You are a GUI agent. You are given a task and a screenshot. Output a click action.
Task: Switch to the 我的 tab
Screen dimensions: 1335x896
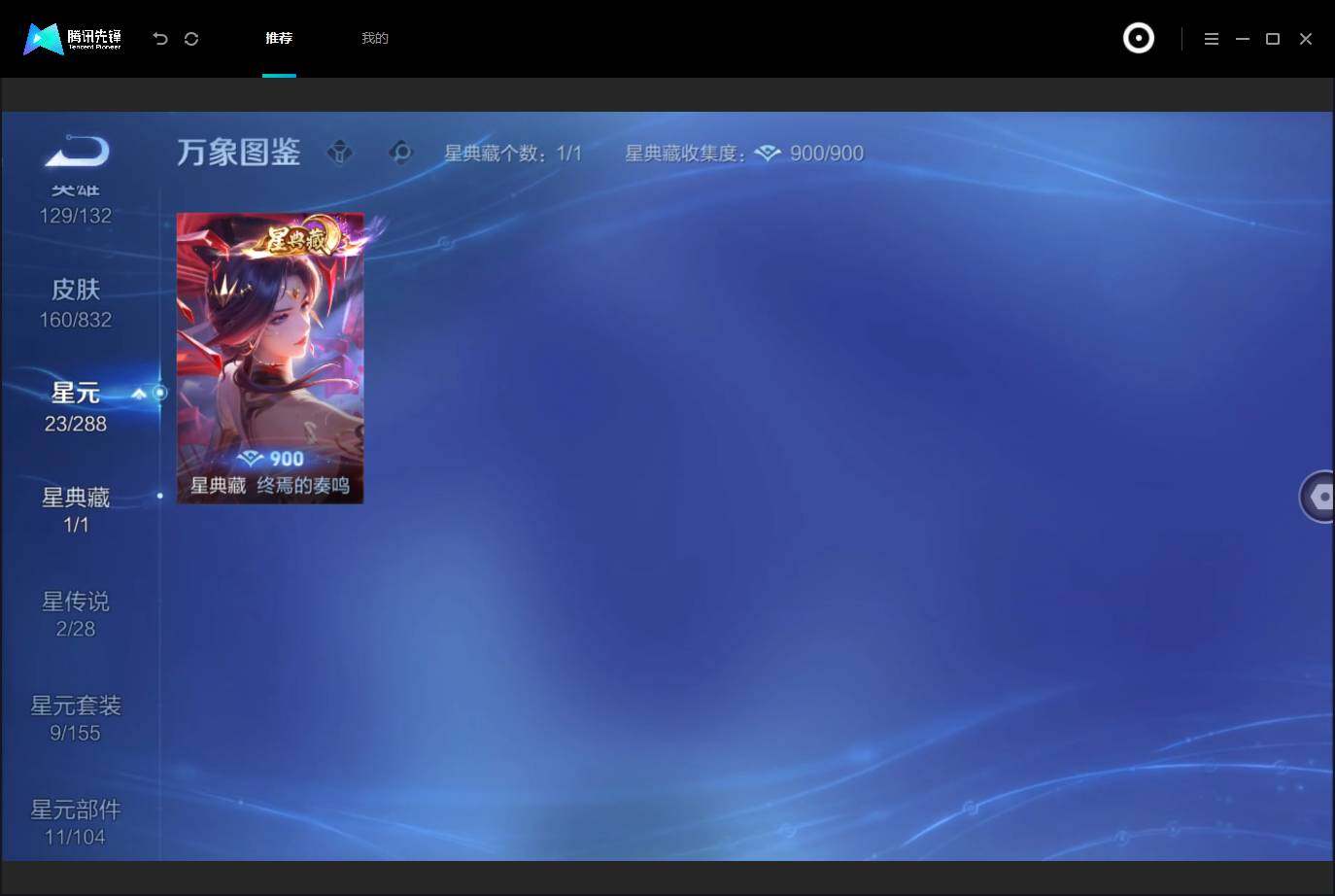pos(375,39)
